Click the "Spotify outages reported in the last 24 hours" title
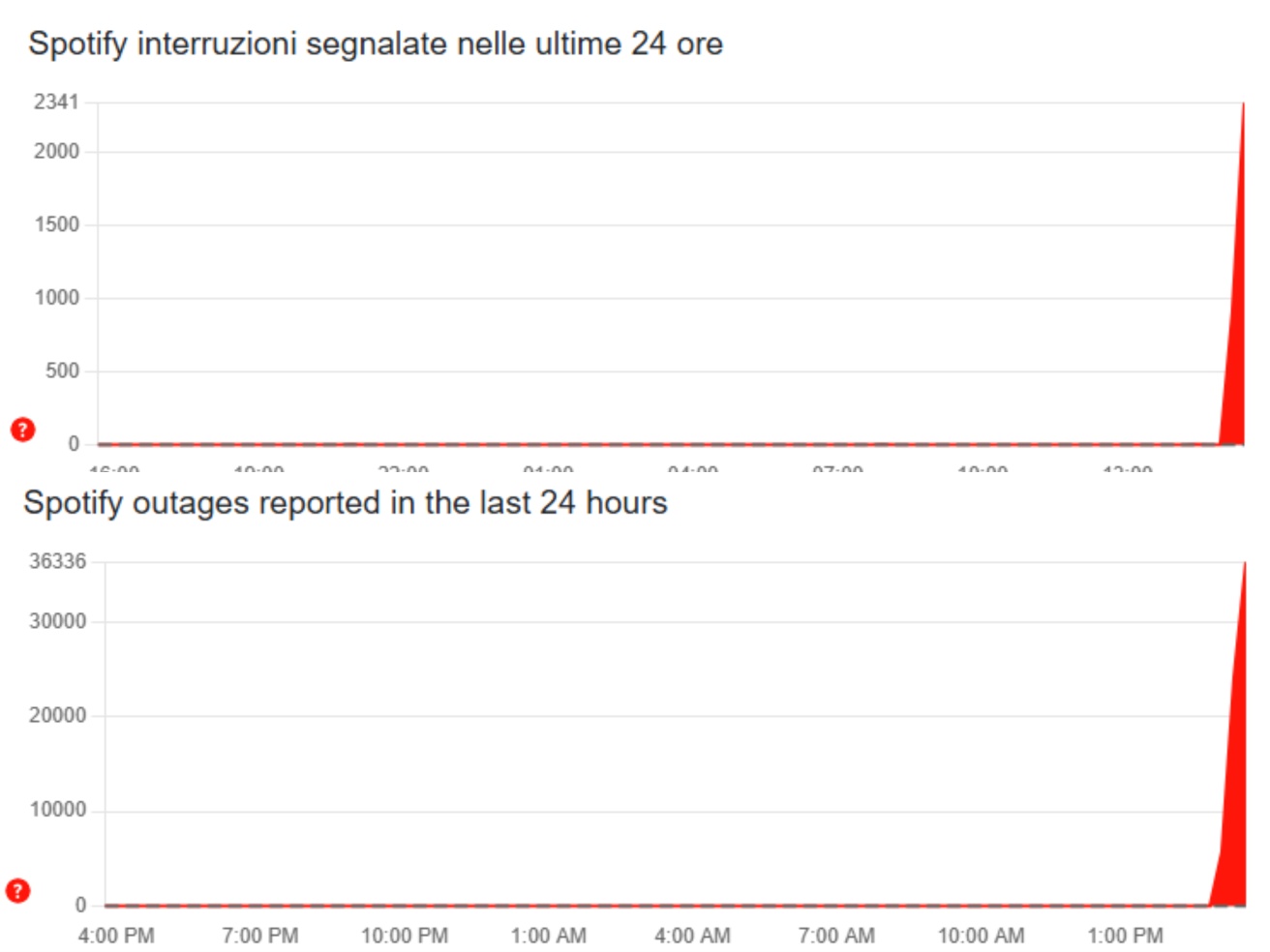This screenshot has height=952, width=1270. pyautogui.click(x=346, y=503)
